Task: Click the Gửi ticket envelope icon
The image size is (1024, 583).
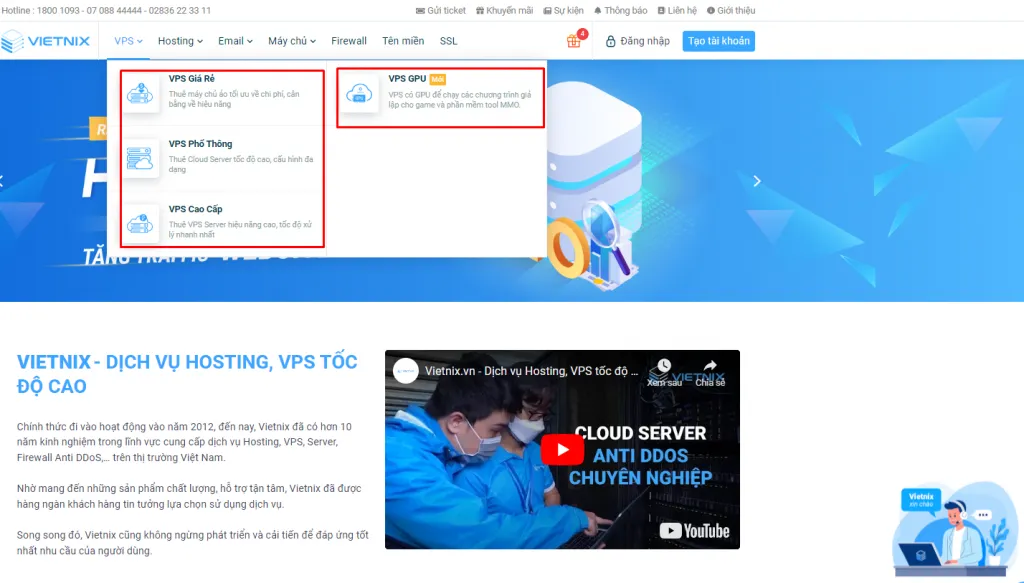Action: (x=420, y=10)
